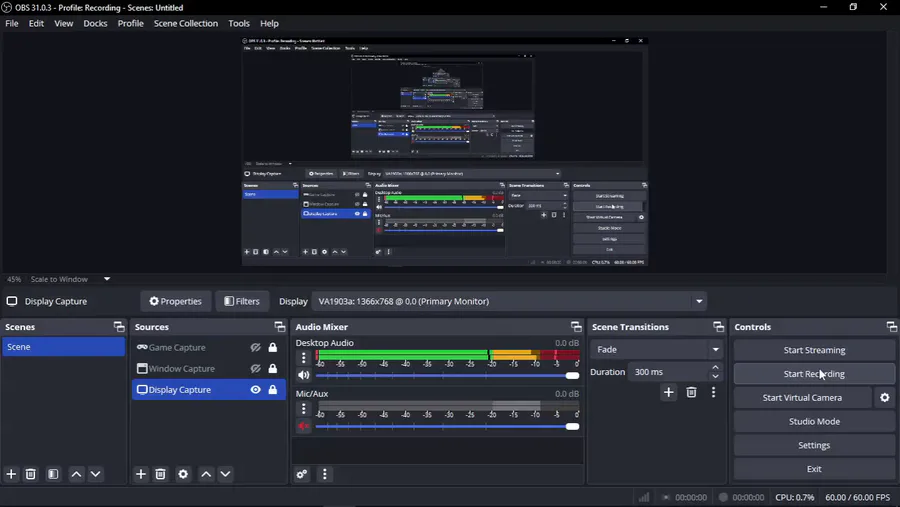
Task: Show the Game Capture source
Action: (x=255, y=347)
